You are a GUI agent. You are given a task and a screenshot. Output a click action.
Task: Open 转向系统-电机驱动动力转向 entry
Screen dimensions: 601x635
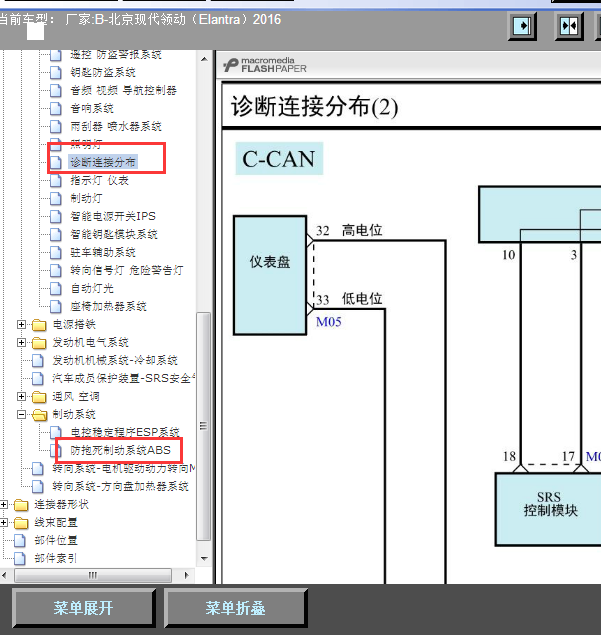[124, 469]
